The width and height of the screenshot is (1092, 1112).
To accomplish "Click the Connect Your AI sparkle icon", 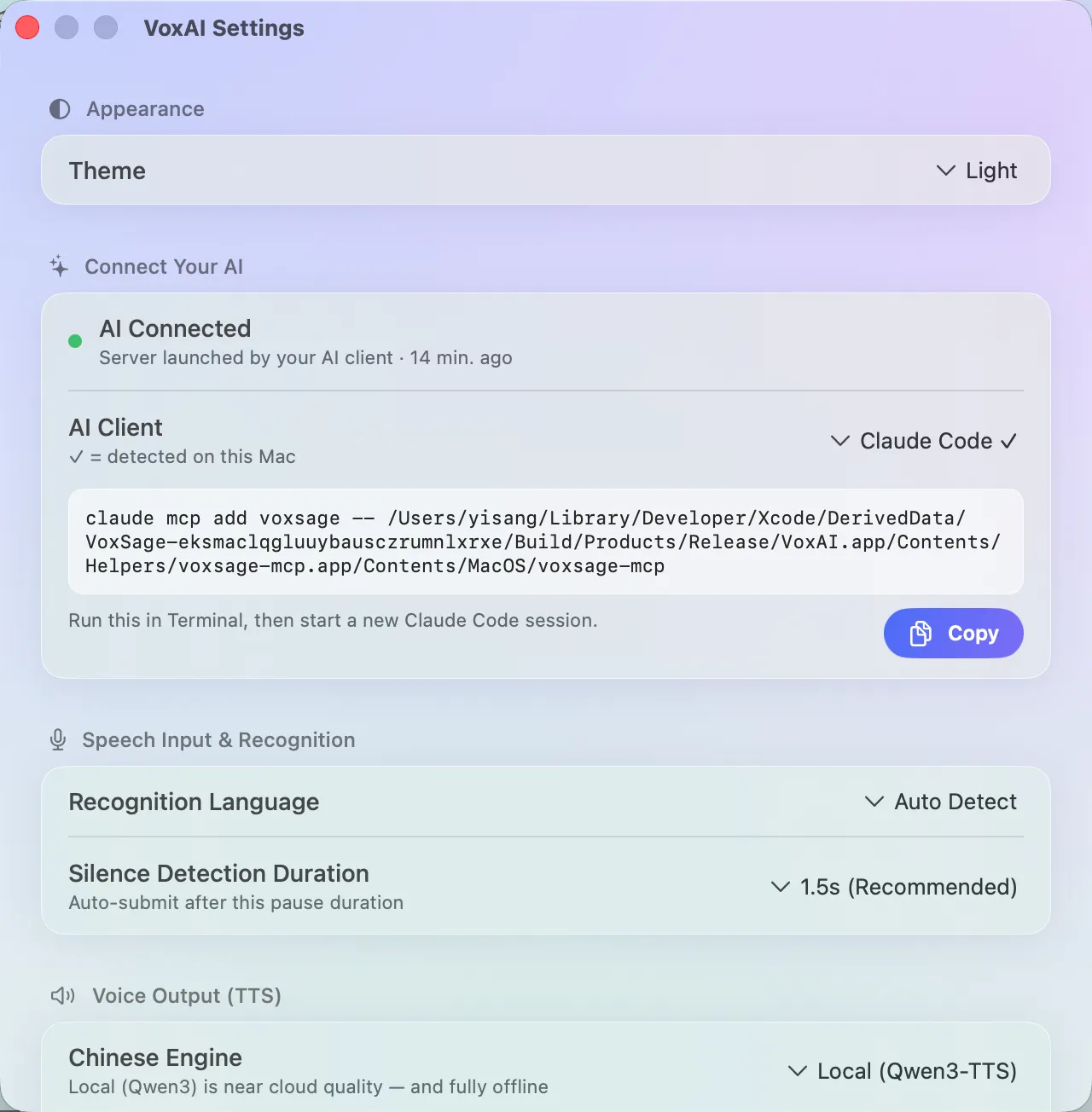I will (59, 266).
